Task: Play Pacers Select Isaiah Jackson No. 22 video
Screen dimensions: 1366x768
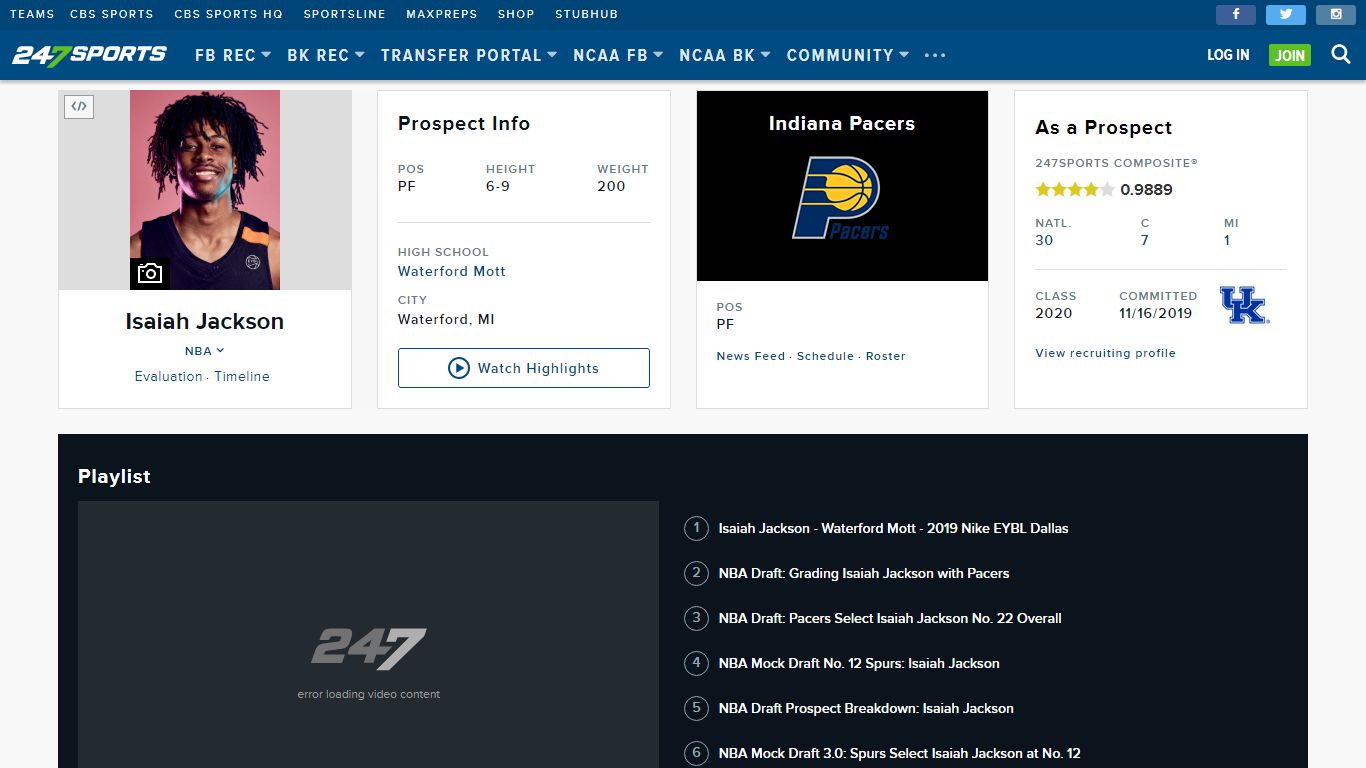Action: click(x=890, y=618)
